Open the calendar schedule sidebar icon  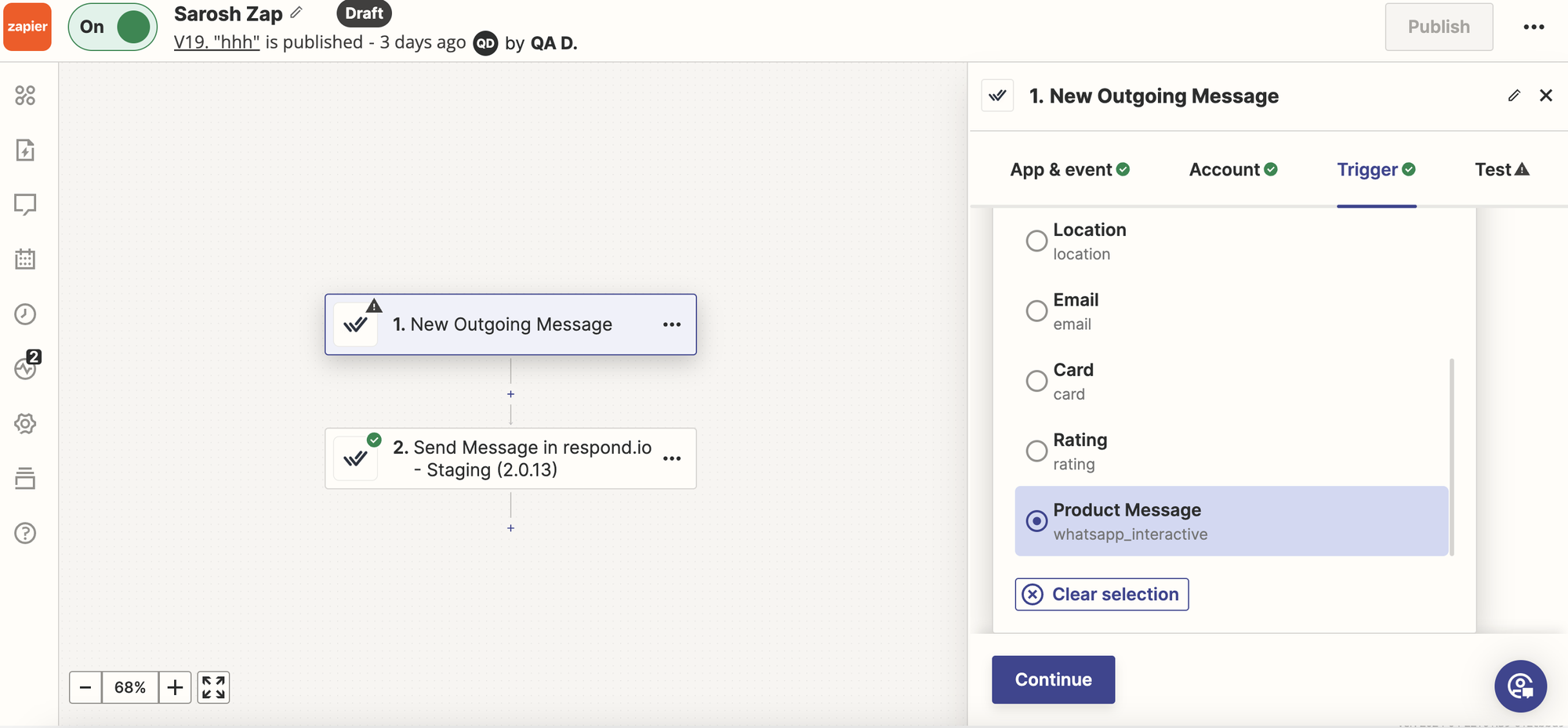click(x=25, y=259)
